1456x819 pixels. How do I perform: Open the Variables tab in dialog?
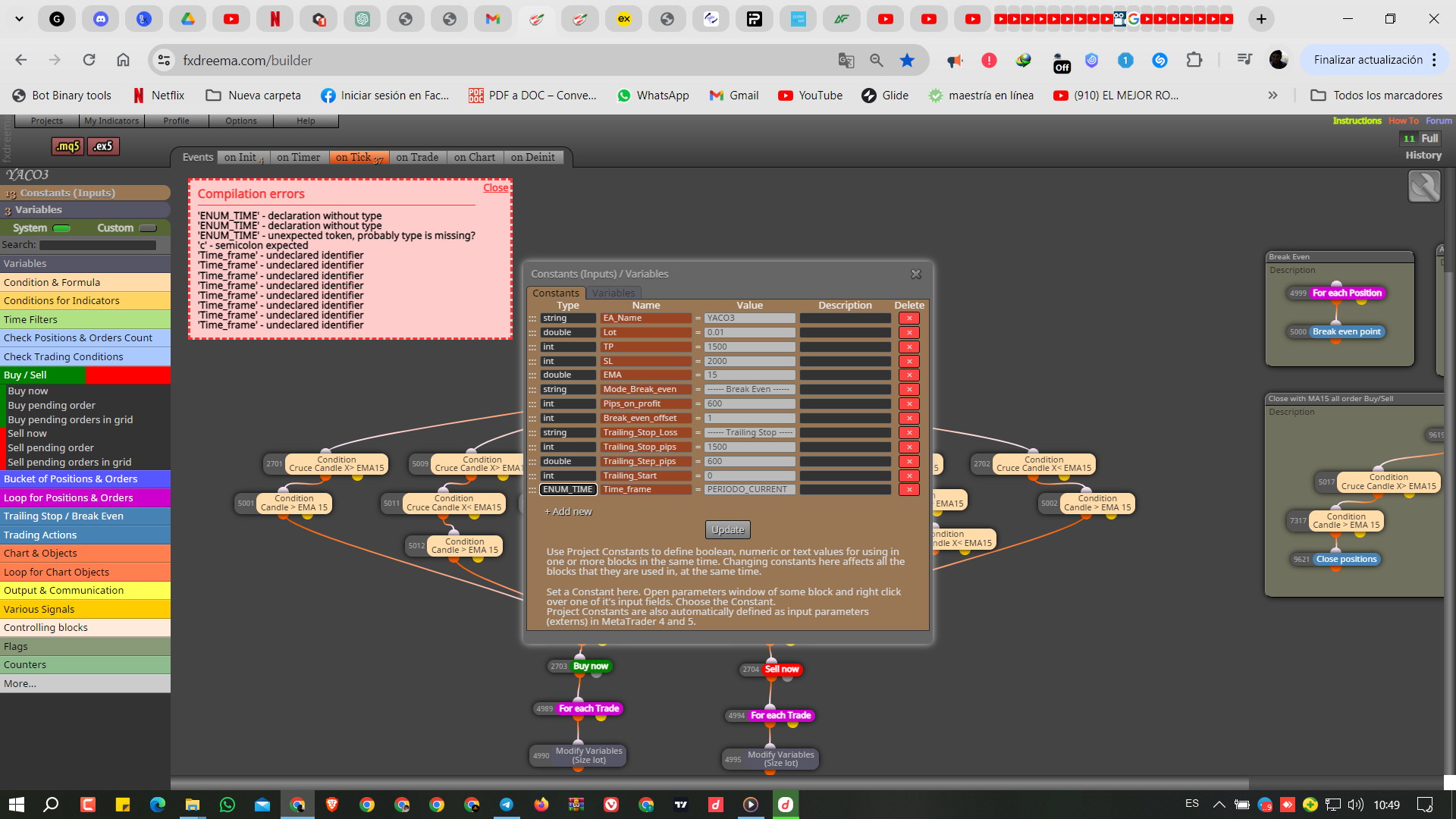[613, 293]
